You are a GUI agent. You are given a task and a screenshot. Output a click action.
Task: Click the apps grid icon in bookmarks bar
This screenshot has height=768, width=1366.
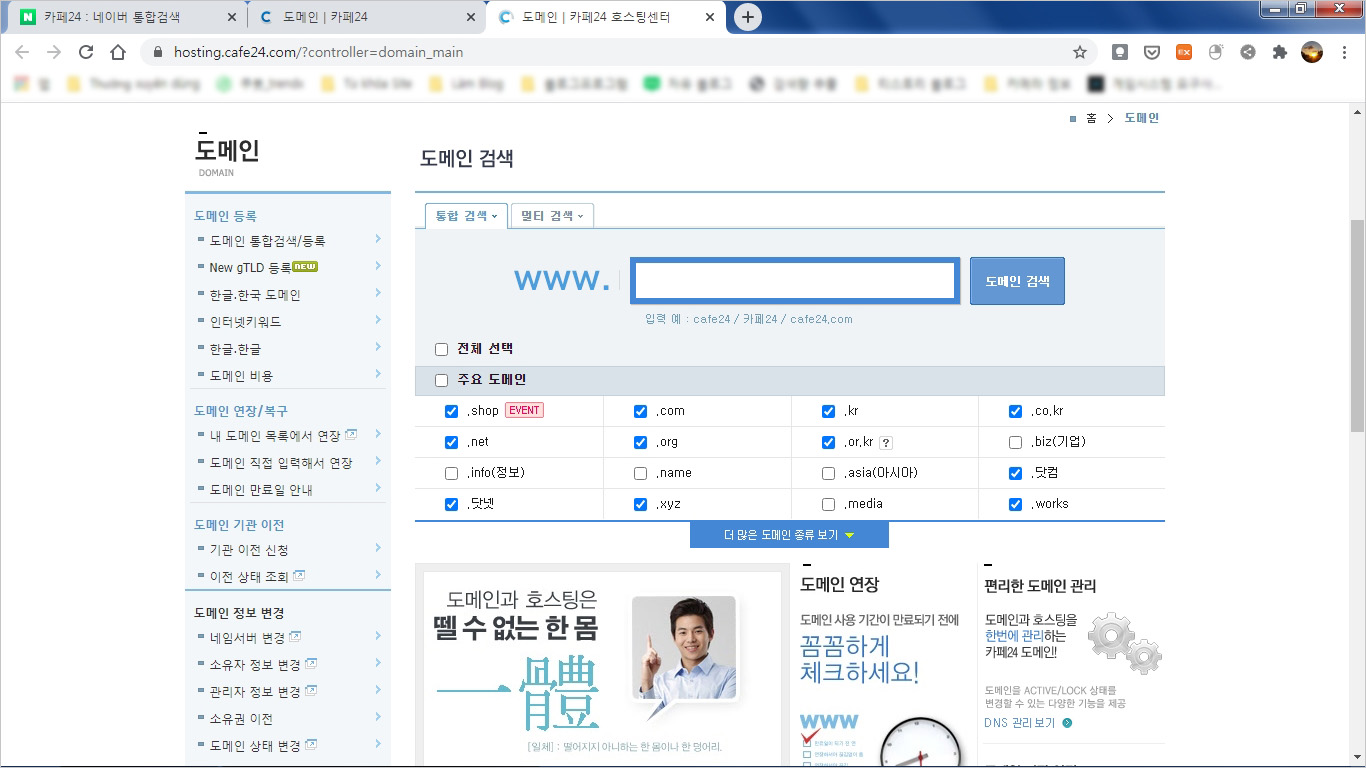click(21, 84)
